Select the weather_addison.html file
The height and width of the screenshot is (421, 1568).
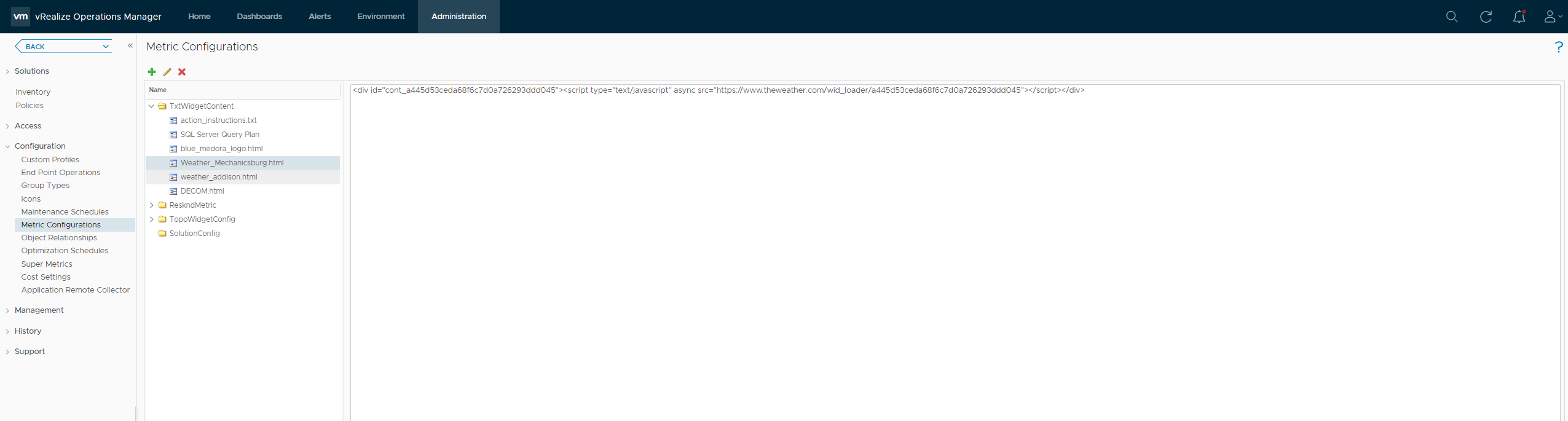[x=219, y=177]
